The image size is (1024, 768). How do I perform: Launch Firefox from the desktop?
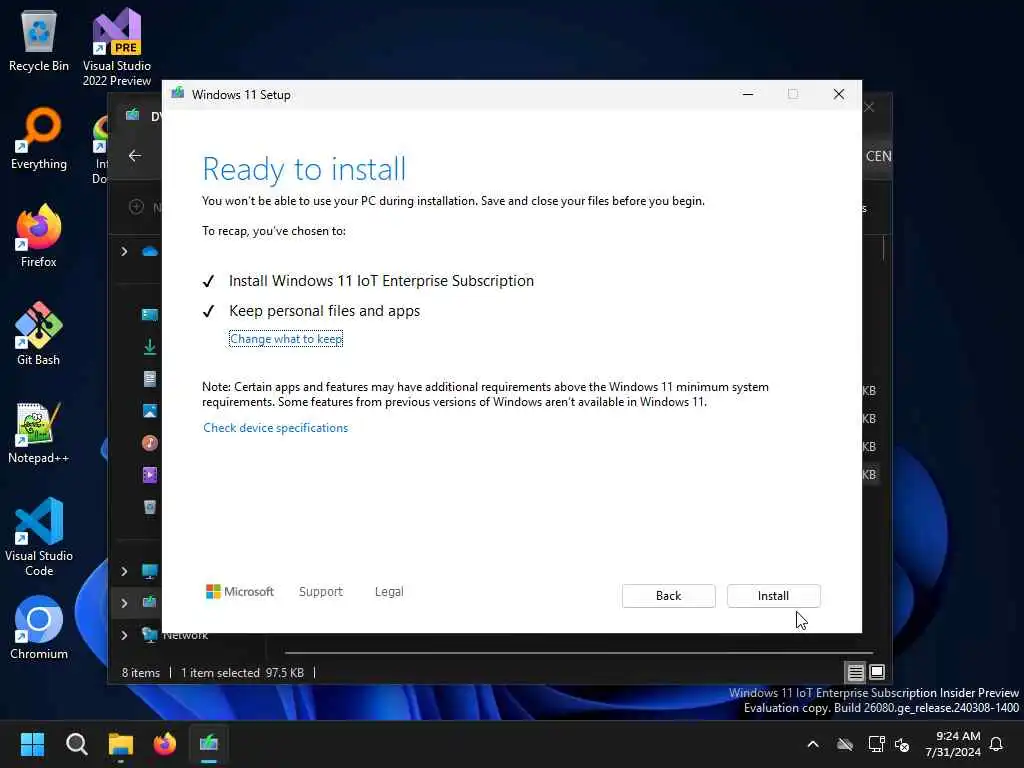[39, 236]
